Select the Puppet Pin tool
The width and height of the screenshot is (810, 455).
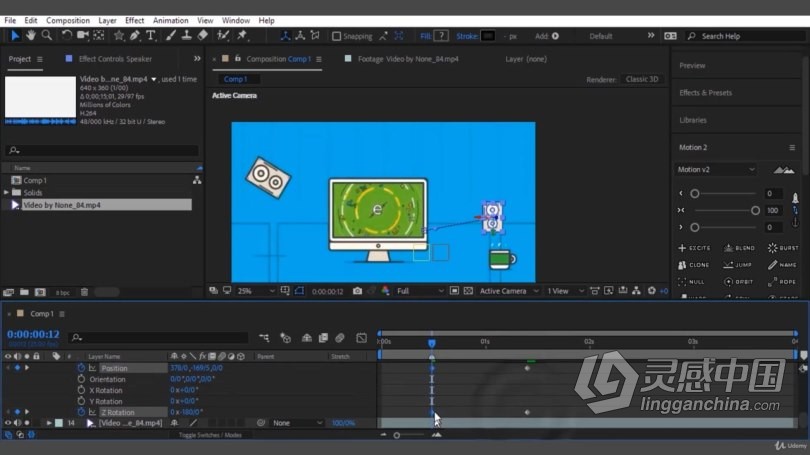(242, 35)
